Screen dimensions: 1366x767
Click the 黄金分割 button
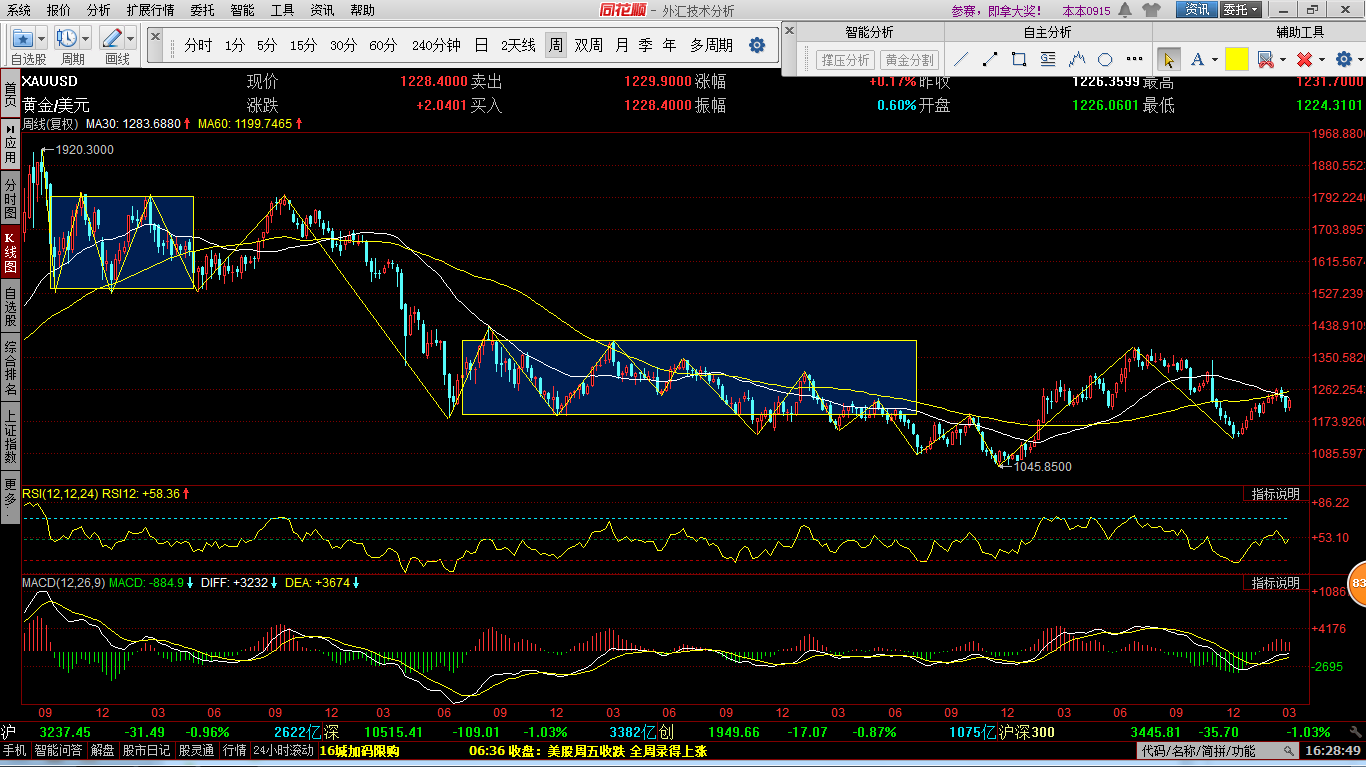[x=909, y=60]
